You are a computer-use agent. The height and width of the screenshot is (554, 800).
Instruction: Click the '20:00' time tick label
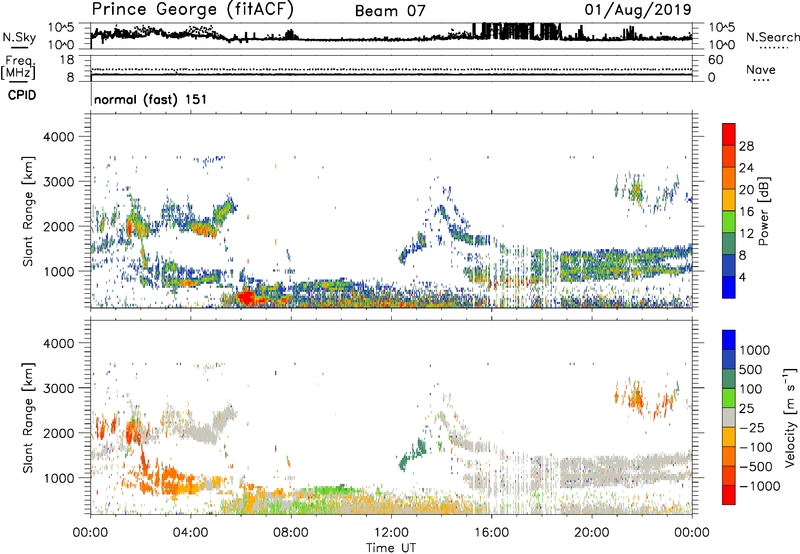coord(592,533)
